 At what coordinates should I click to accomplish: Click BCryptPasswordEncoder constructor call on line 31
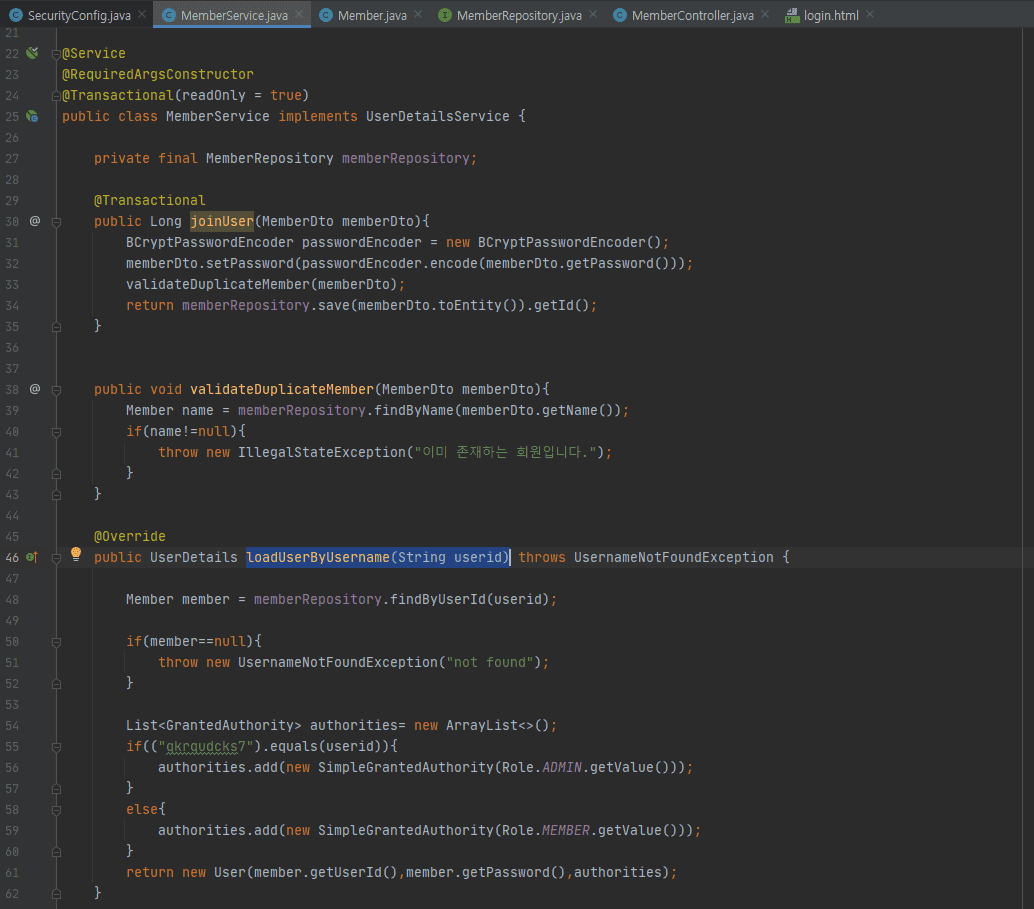tap(569, 242)
